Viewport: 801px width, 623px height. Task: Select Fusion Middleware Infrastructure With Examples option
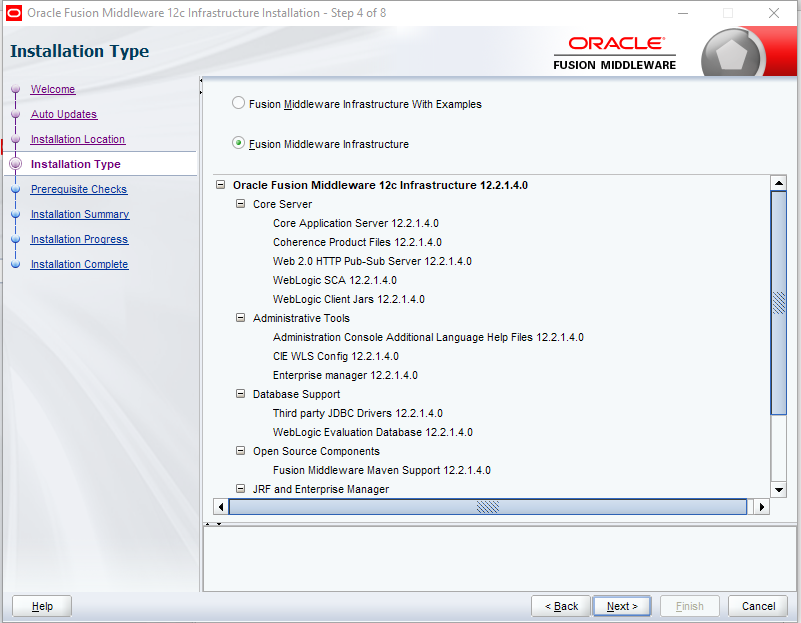click(238, 103)
